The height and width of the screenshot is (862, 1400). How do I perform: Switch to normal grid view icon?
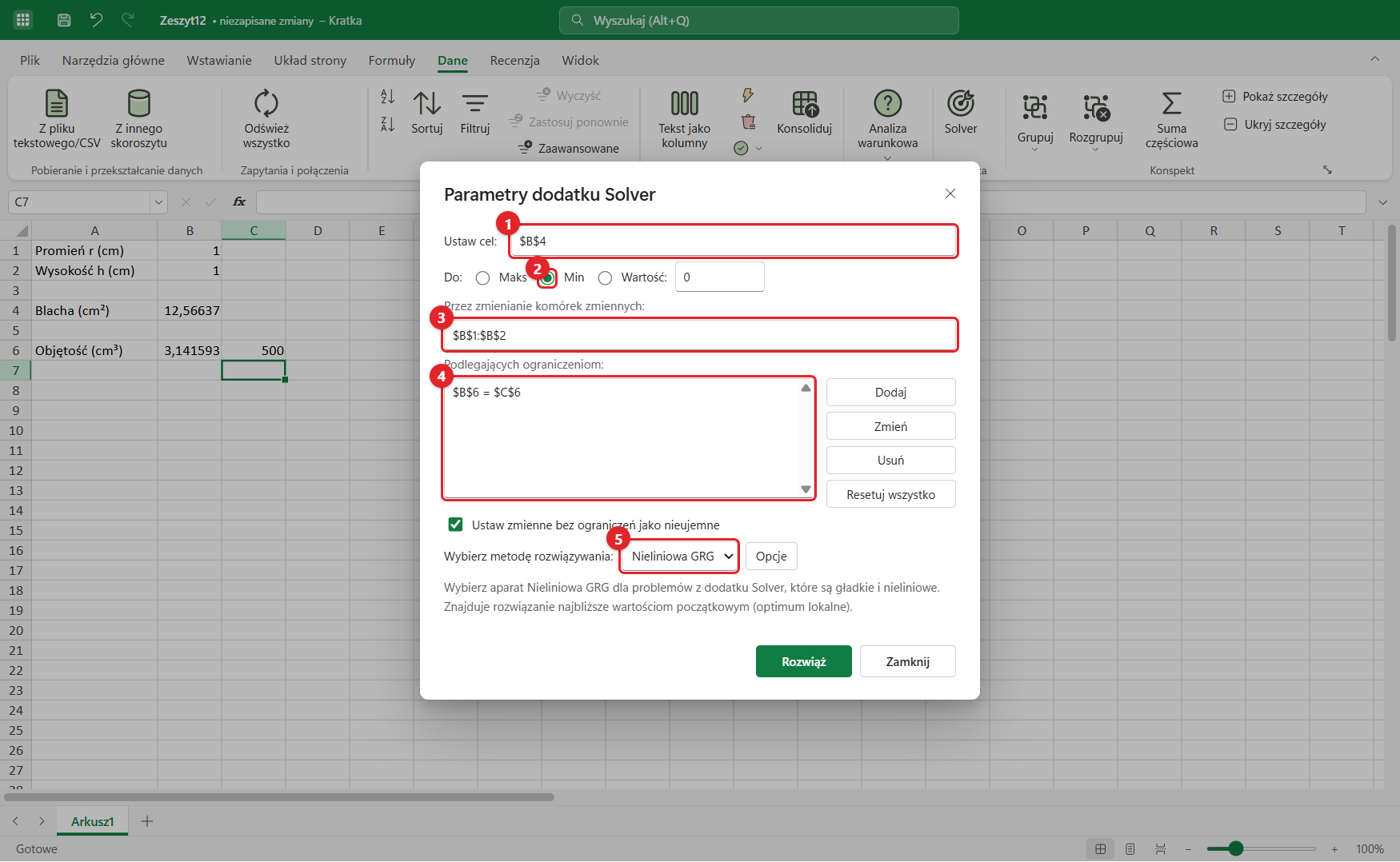pos(1101,849)
